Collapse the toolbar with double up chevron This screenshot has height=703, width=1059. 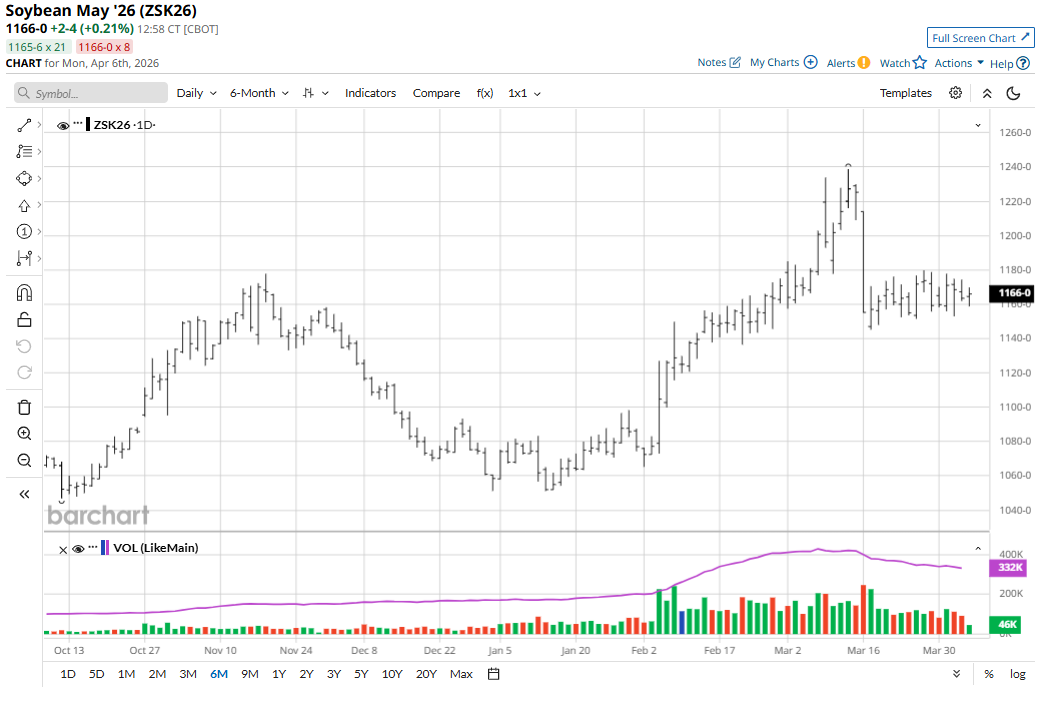(x=987, y=94)
